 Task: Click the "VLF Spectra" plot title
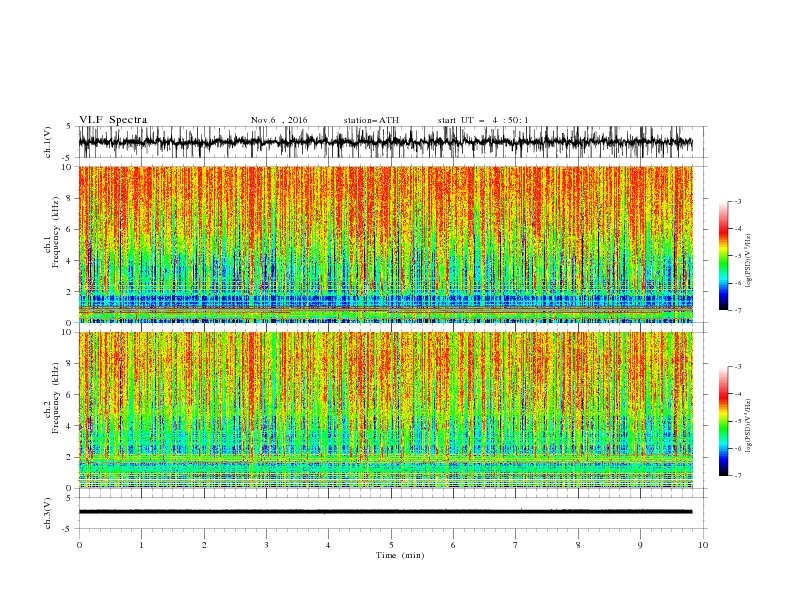click(113, 120)
